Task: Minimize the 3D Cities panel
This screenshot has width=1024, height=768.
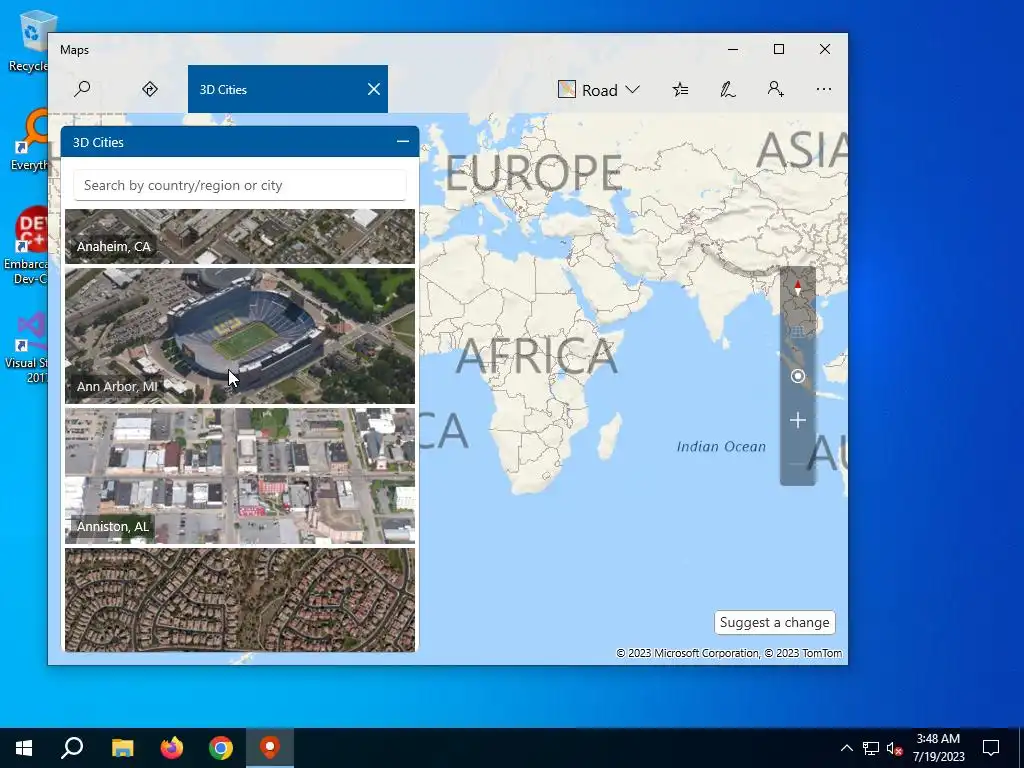Action: coord(403,142)
